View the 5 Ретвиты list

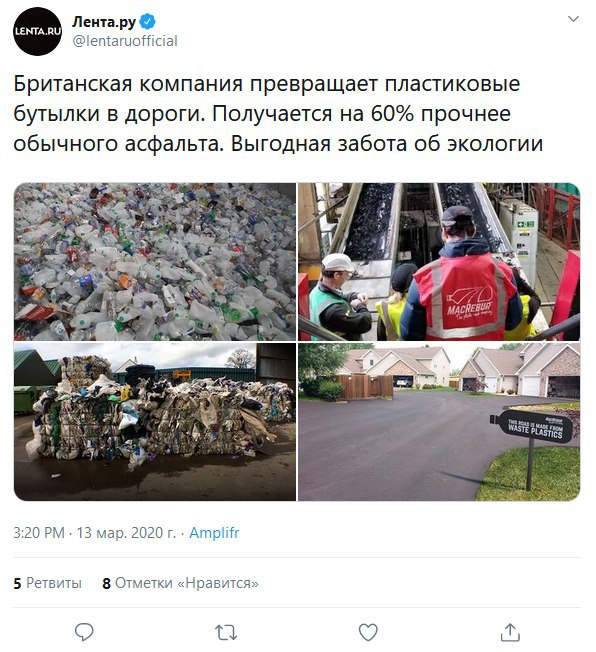click(47, 583)
